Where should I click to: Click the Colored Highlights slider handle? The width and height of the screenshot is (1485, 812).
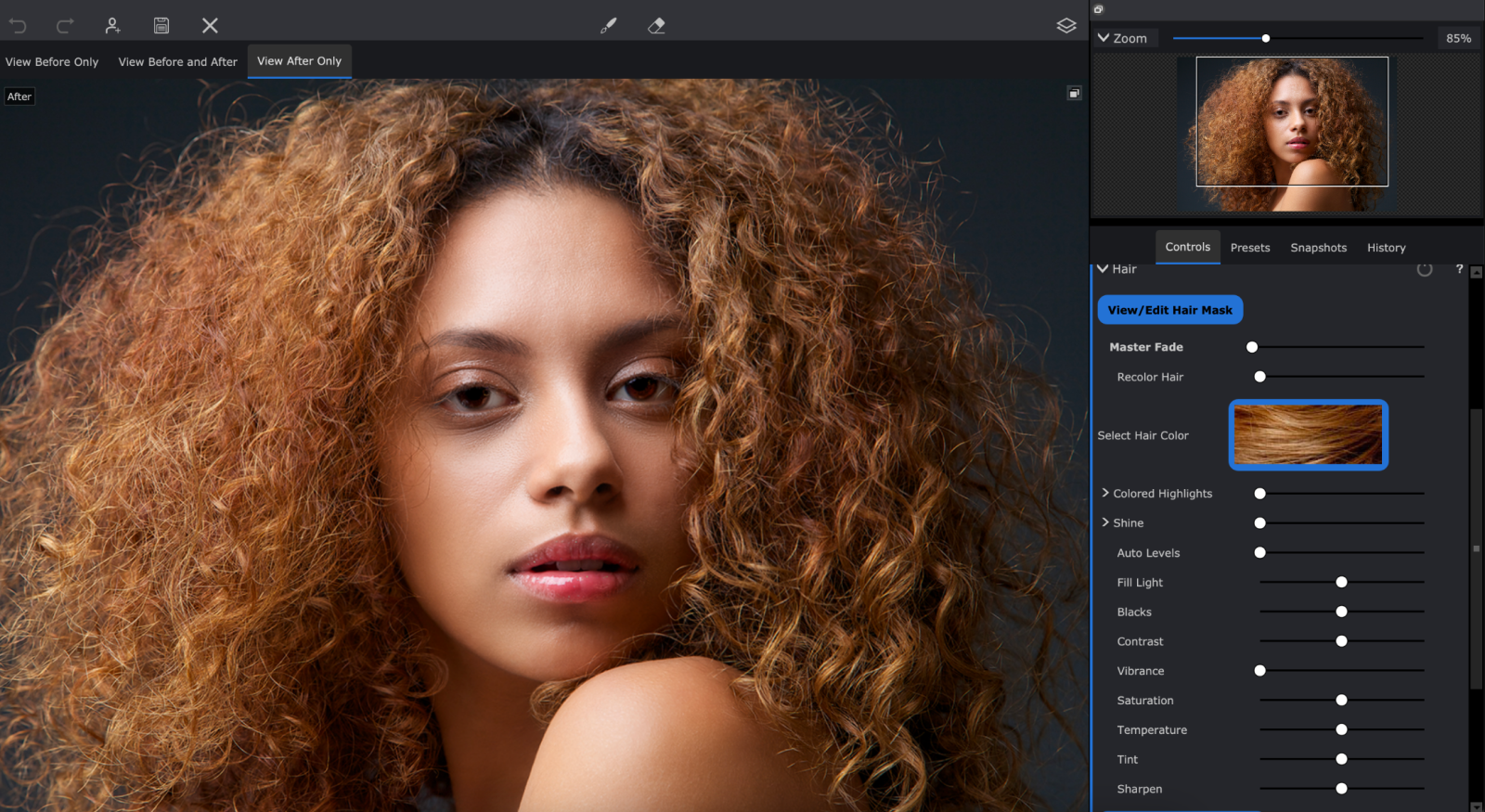pyautogui.click(x=1259, y=494)
